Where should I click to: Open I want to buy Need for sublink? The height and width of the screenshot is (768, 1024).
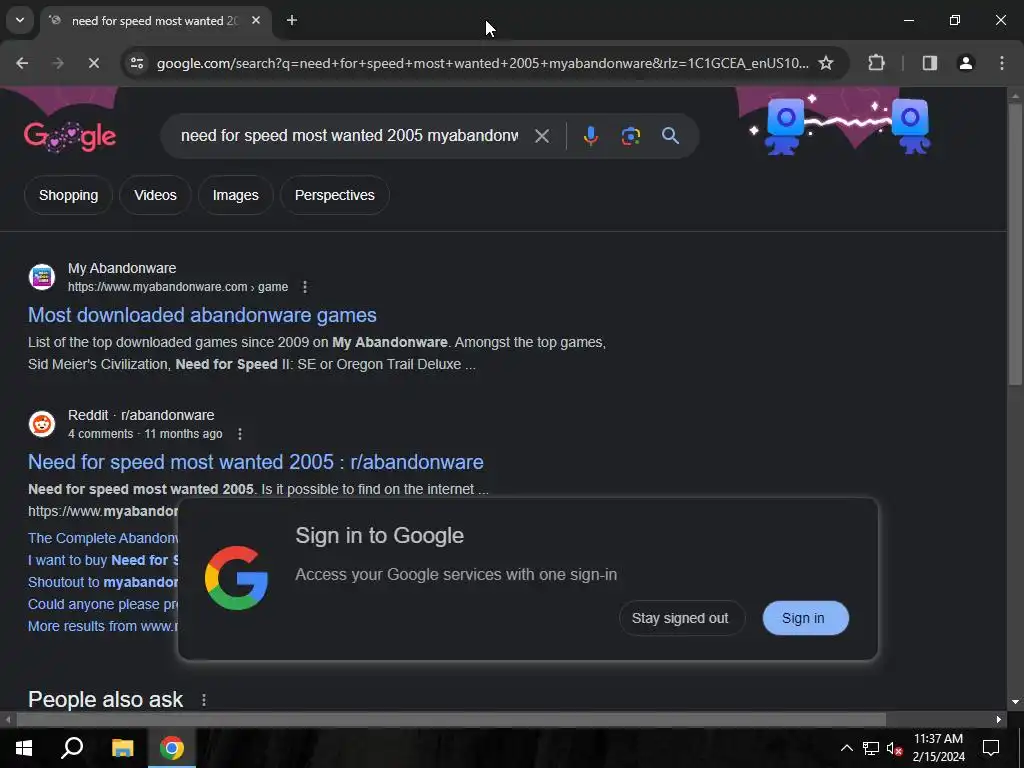point(103,560)
